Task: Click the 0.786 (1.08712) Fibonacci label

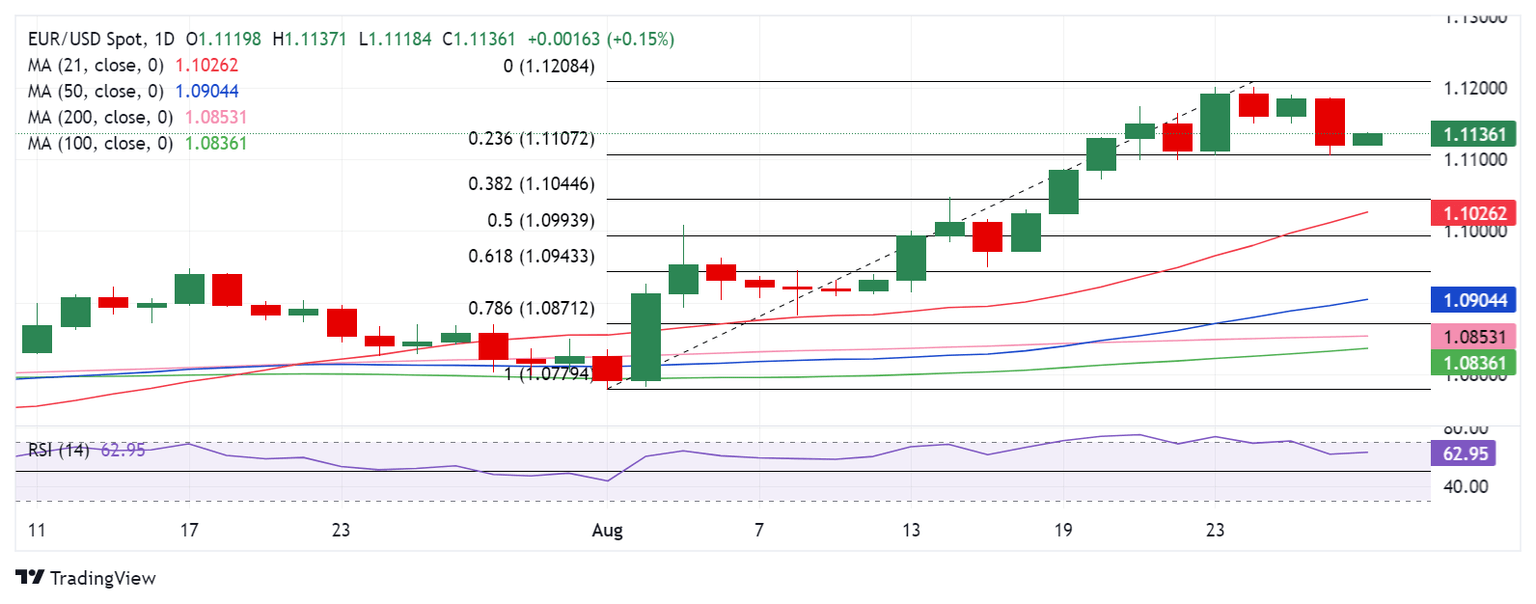Action: pyautogui.click(x=532, y=308)
